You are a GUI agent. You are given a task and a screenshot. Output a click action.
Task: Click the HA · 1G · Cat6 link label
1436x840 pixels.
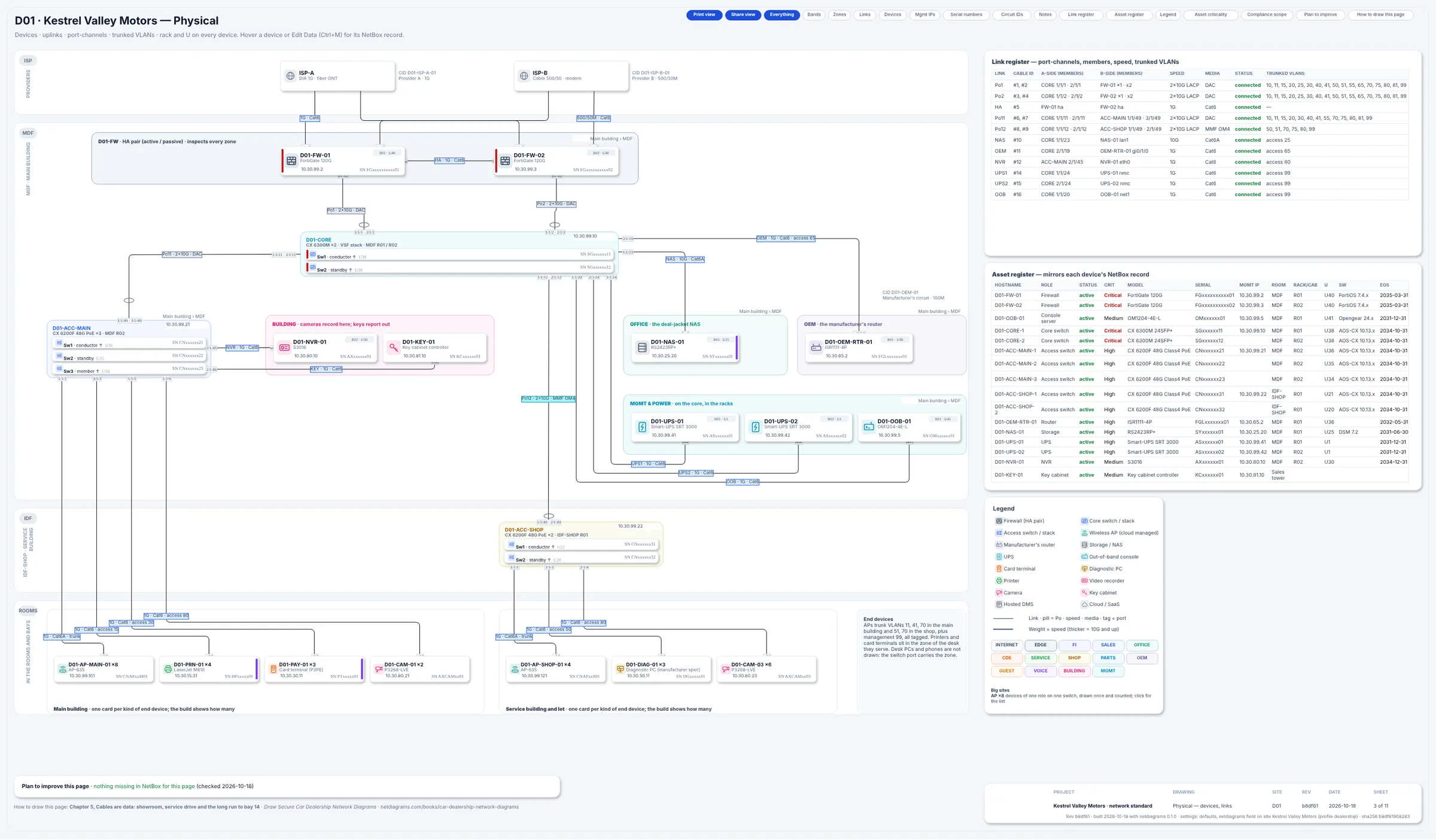click(x=449, y=160)
